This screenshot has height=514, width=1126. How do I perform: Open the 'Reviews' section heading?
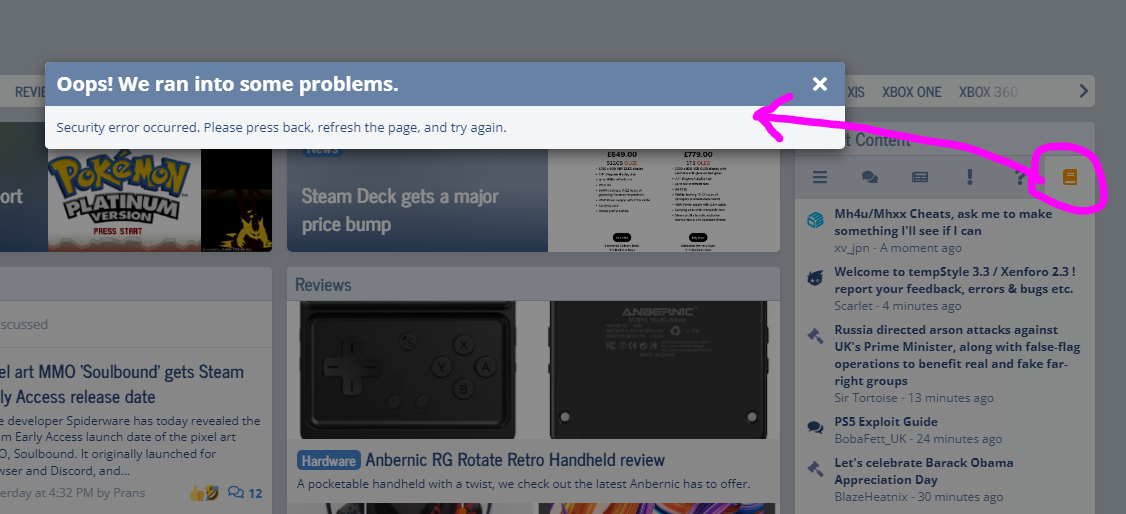click(323, 284)
